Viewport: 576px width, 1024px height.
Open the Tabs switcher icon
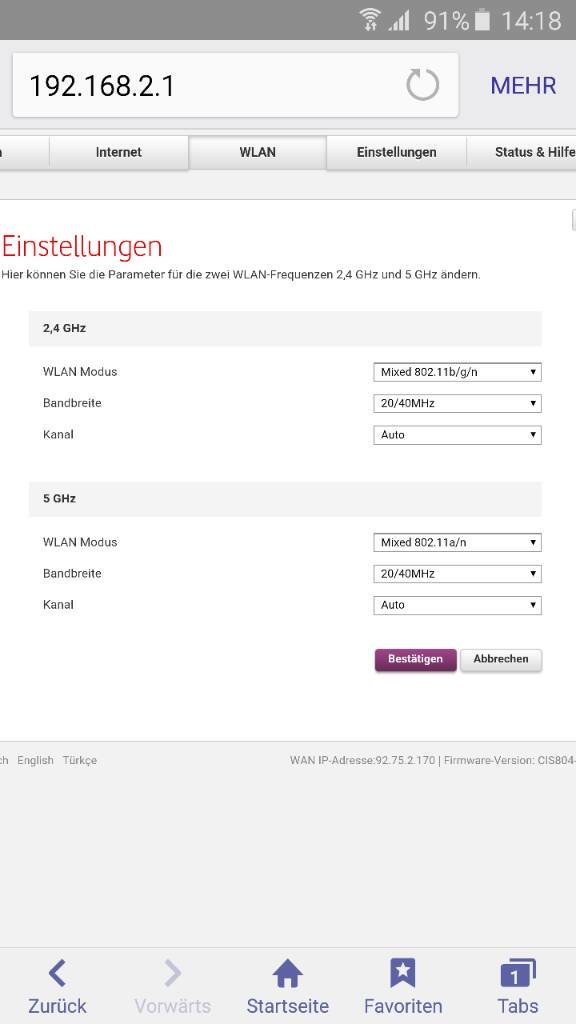coord(518,973)
